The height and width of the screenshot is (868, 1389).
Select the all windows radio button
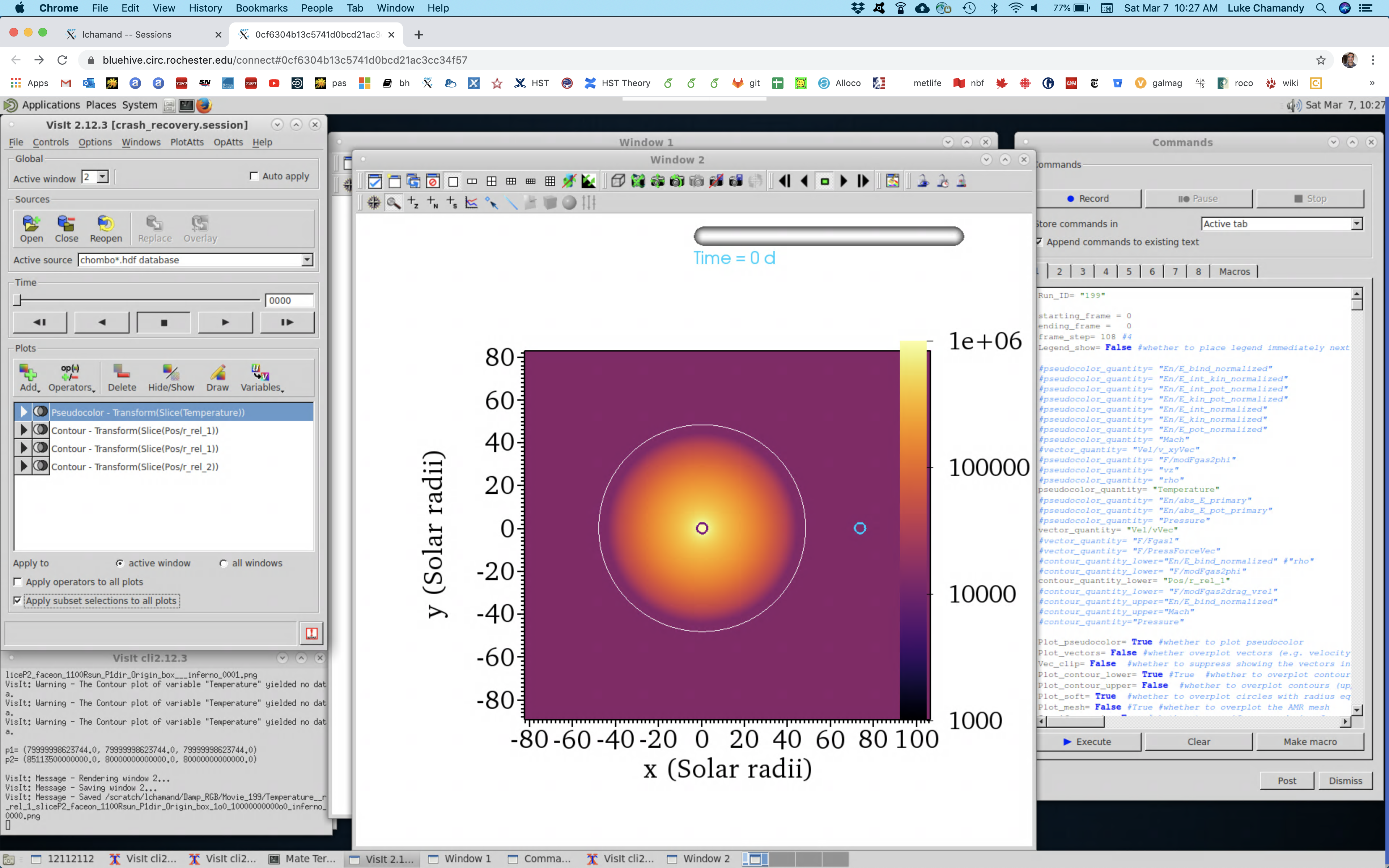click(x=223, y=563)
